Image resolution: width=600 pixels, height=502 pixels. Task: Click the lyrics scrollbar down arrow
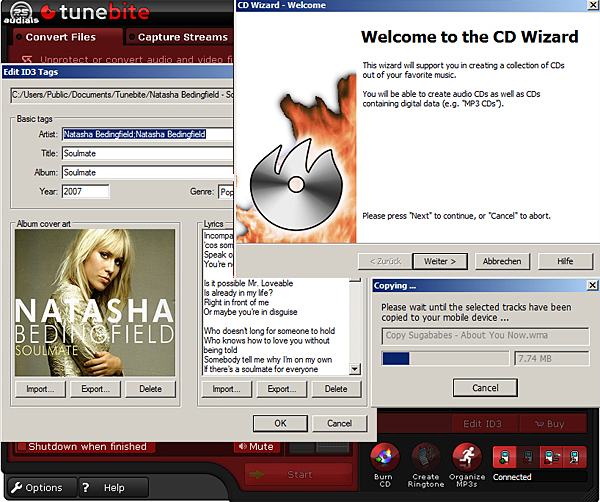click(355, 369)
